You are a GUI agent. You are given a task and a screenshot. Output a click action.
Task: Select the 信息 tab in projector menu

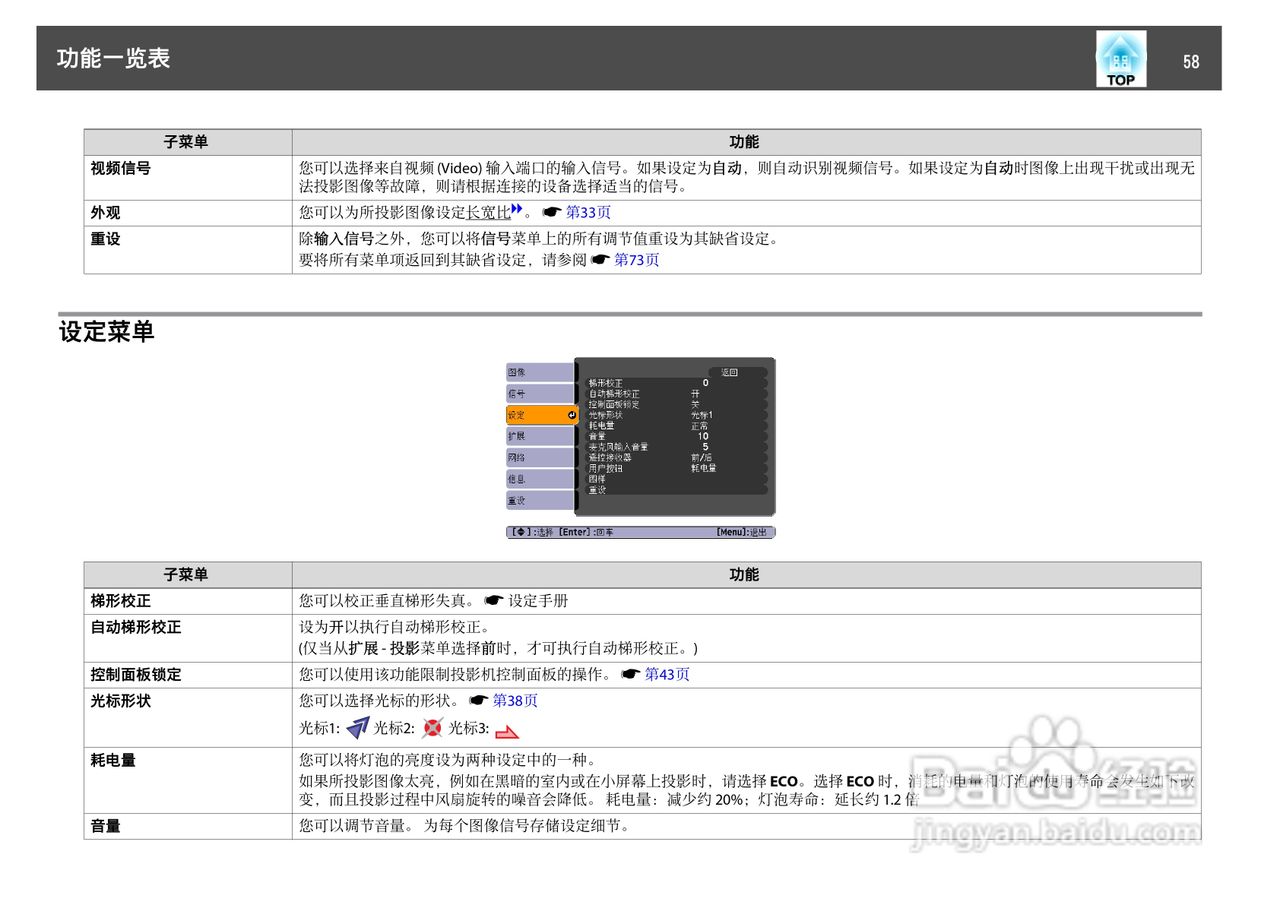tap(540, 478)
